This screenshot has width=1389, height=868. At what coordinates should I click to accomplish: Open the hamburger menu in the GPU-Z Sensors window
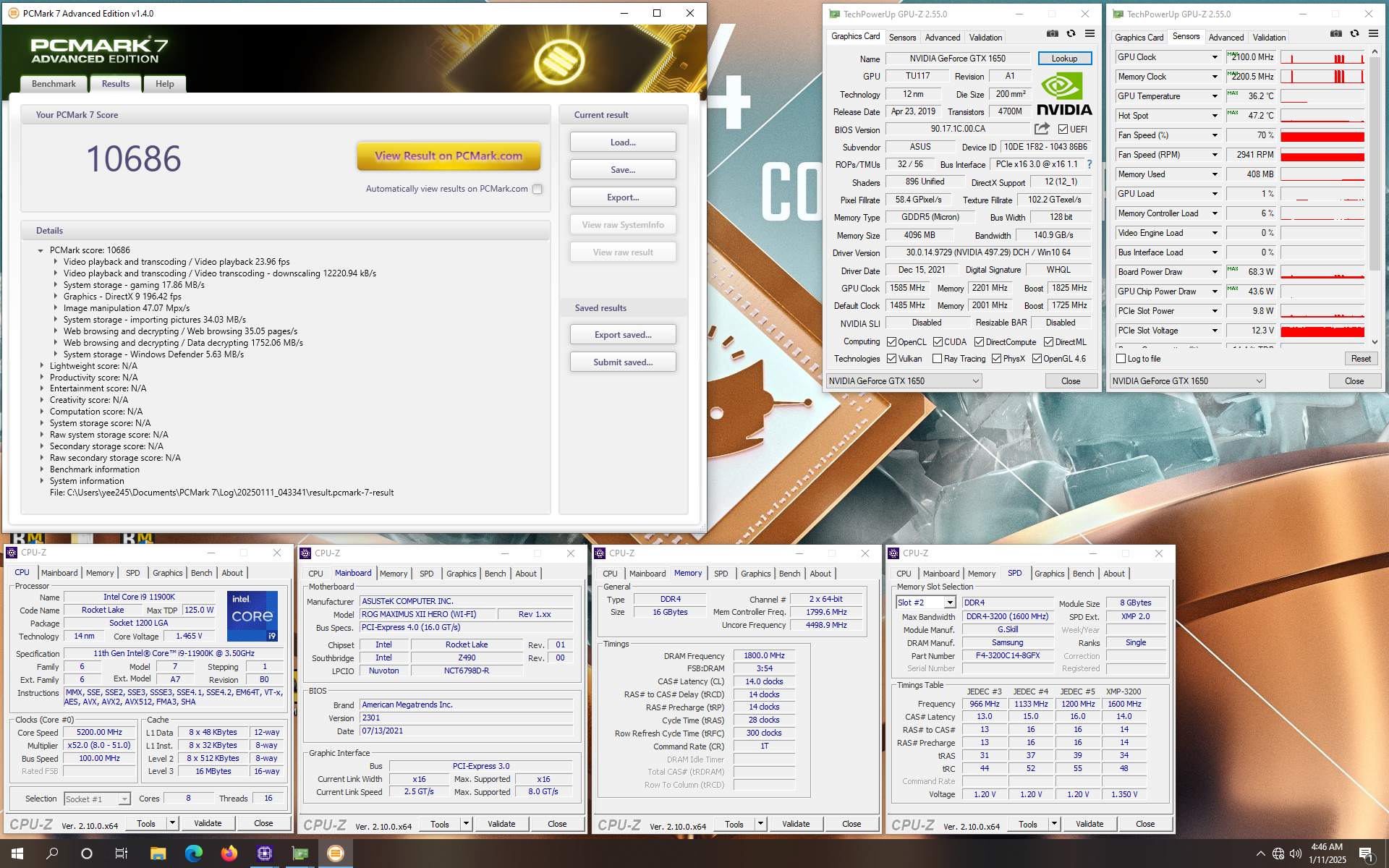coord(1374,34)
